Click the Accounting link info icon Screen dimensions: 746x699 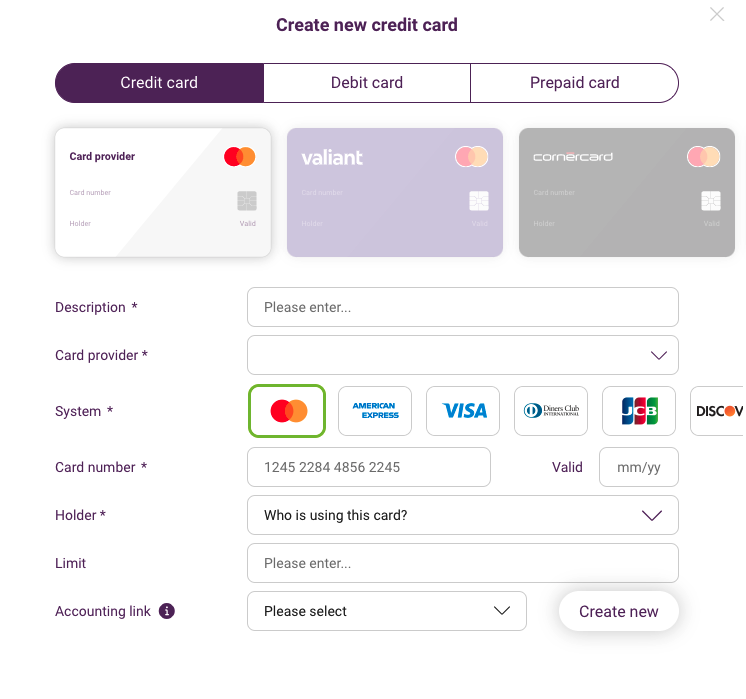(167, 610)
